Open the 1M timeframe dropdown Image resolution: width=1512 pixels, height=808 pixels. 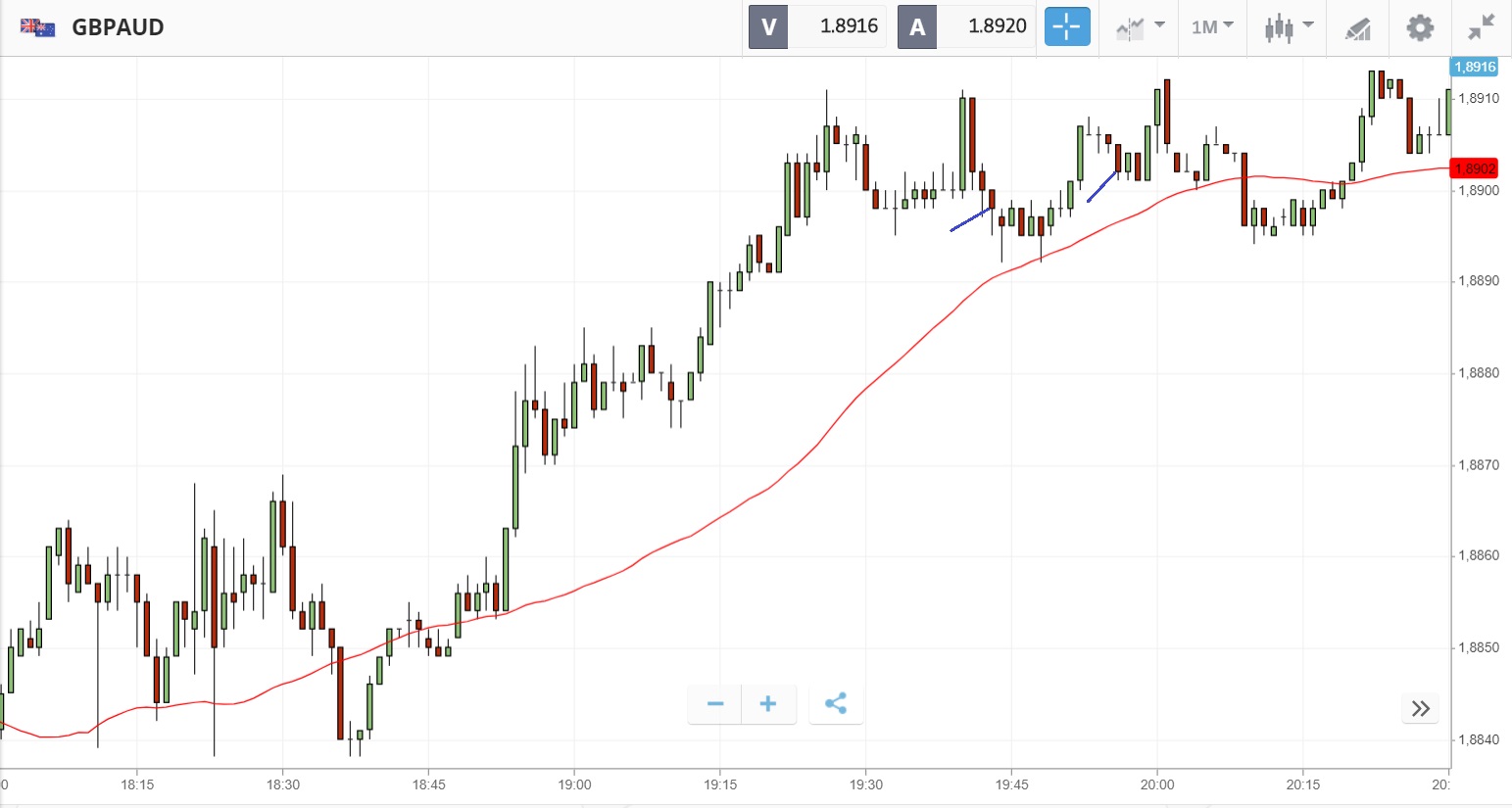(x=1212, y=26)
